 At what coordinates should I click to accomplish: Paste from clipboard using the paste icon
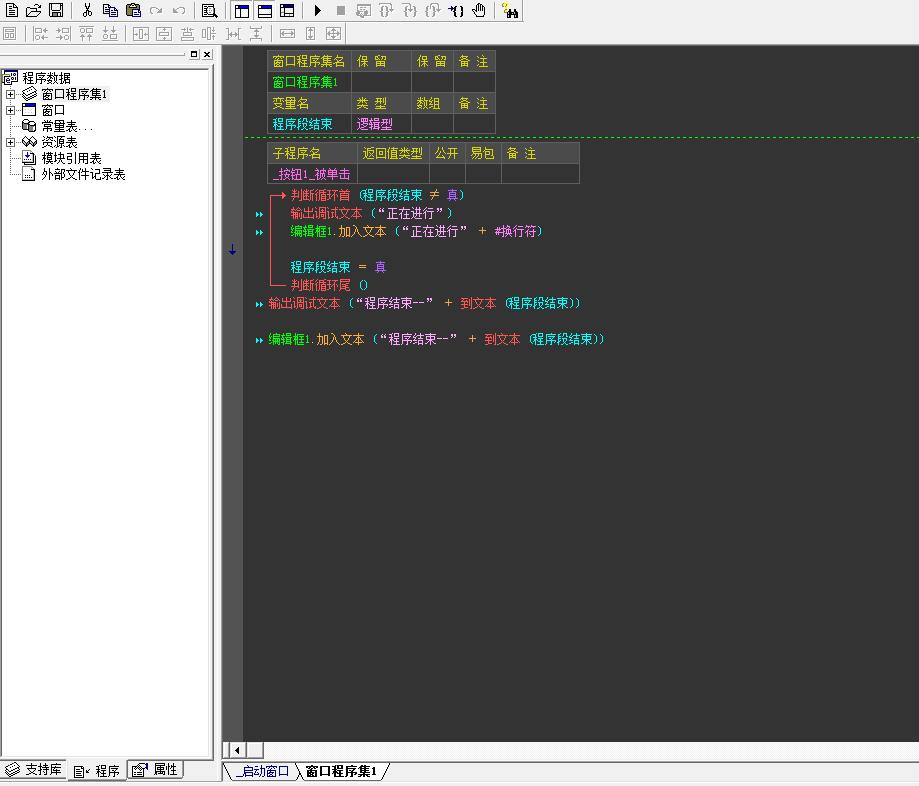[x=134, y=10]
